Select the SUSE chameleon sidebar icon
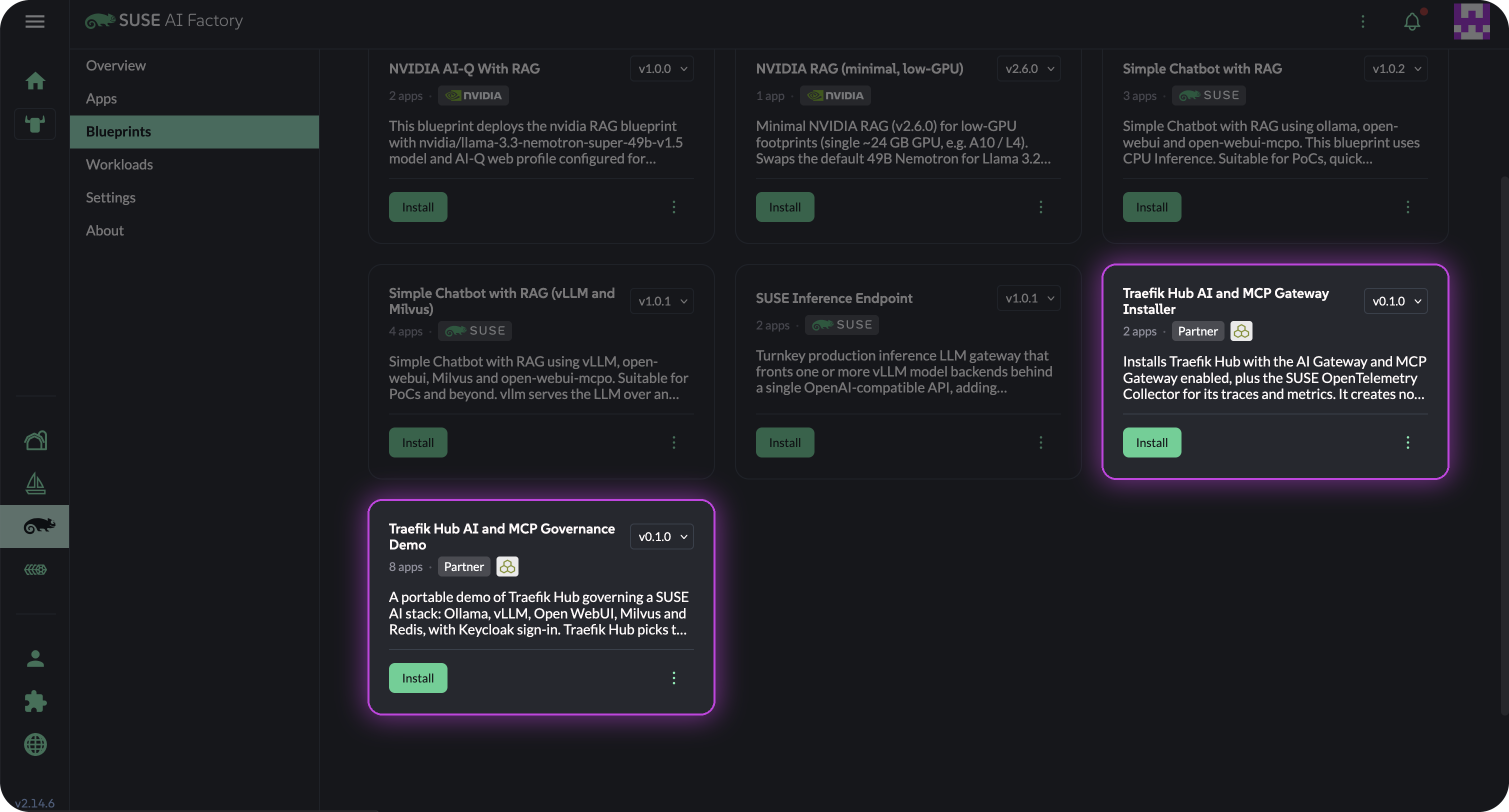This screenshot has height=812, width=1509. coord(35,526)
